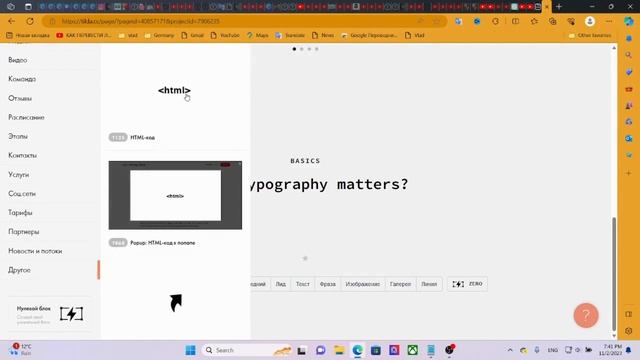This screenshot has height=360, width=640.
Task: Click the Линия quick-add button
Action: (x=429, y=284)
